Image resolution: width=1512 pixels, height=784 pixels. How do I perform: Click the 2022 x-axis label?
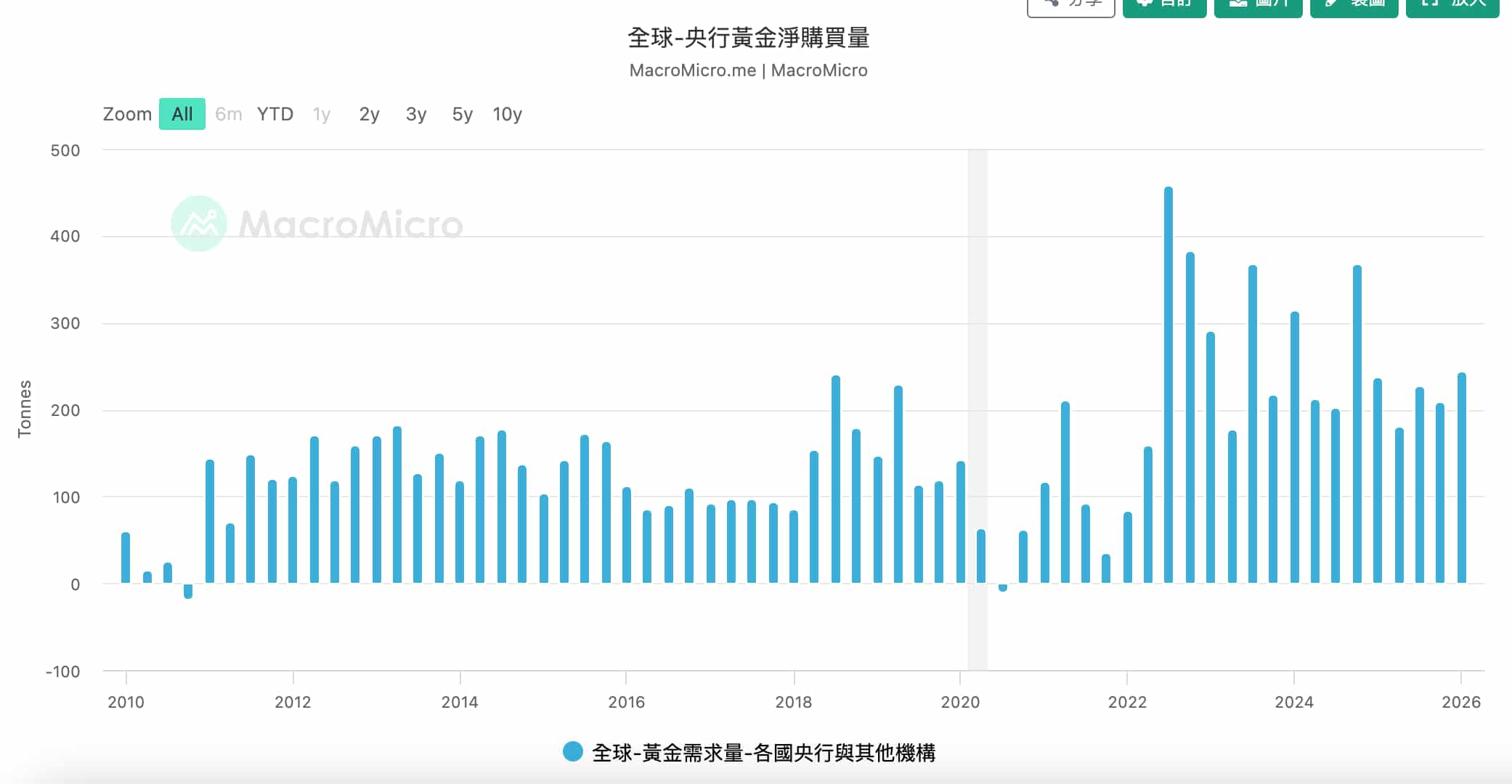click(1127, 702)
